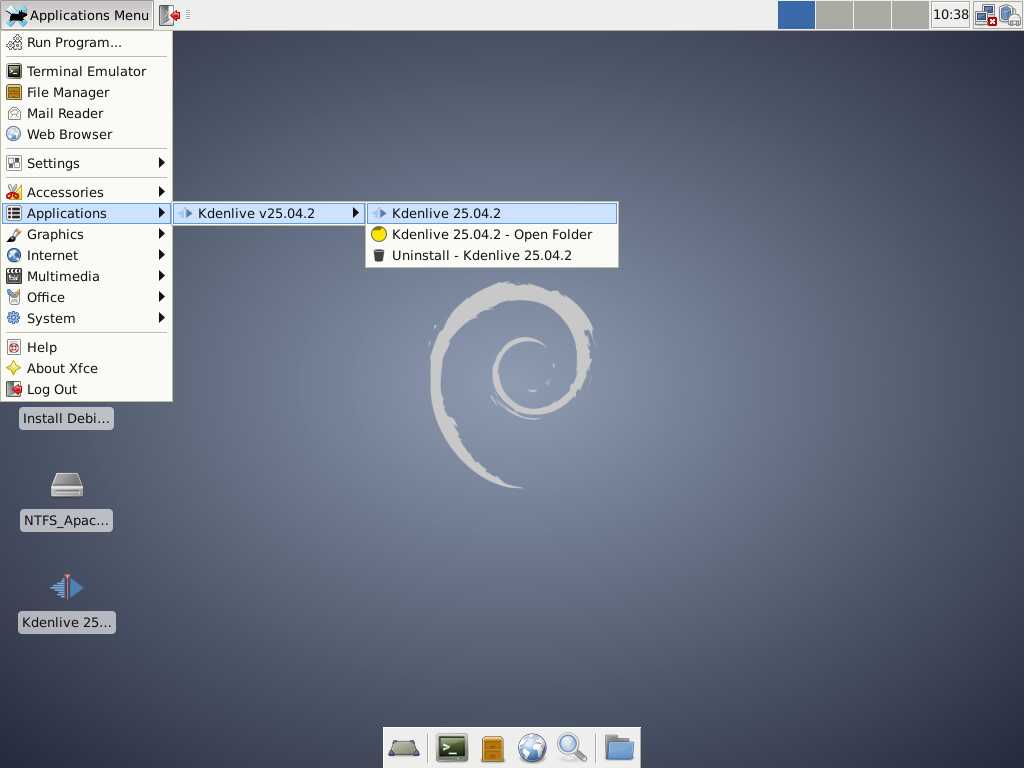The width and height of the screenshot is (1024, 768).
Task: Click the network connection tray icon
Action: pyautogui.click(x=985, y=15)
